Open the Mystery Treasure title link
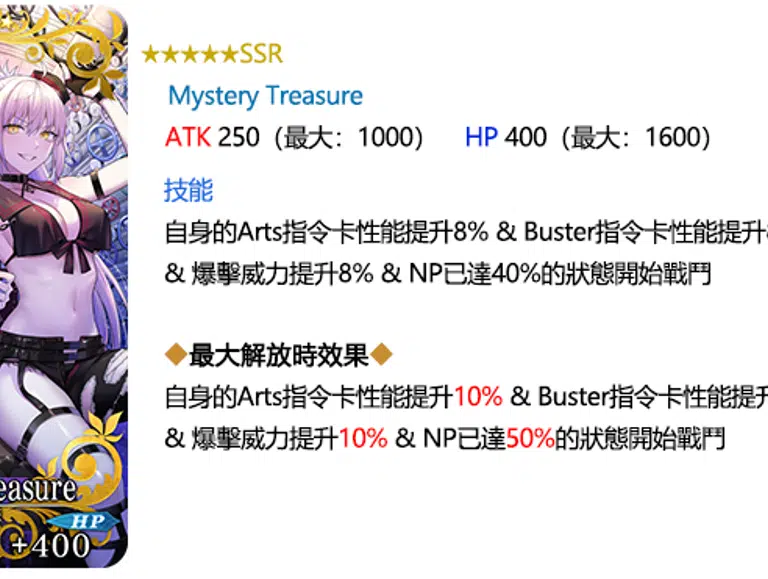 pyautogui.click(x=265, y=96)
